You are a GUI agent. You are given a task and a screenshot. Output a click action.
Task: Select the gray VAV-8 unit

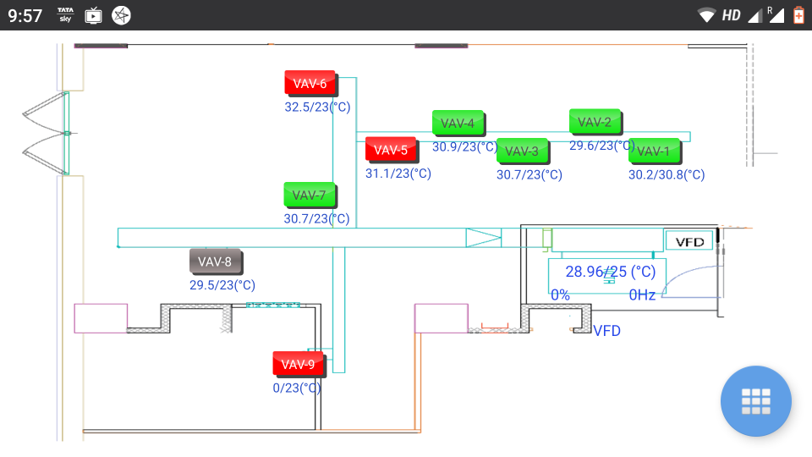tap(215, 262)
